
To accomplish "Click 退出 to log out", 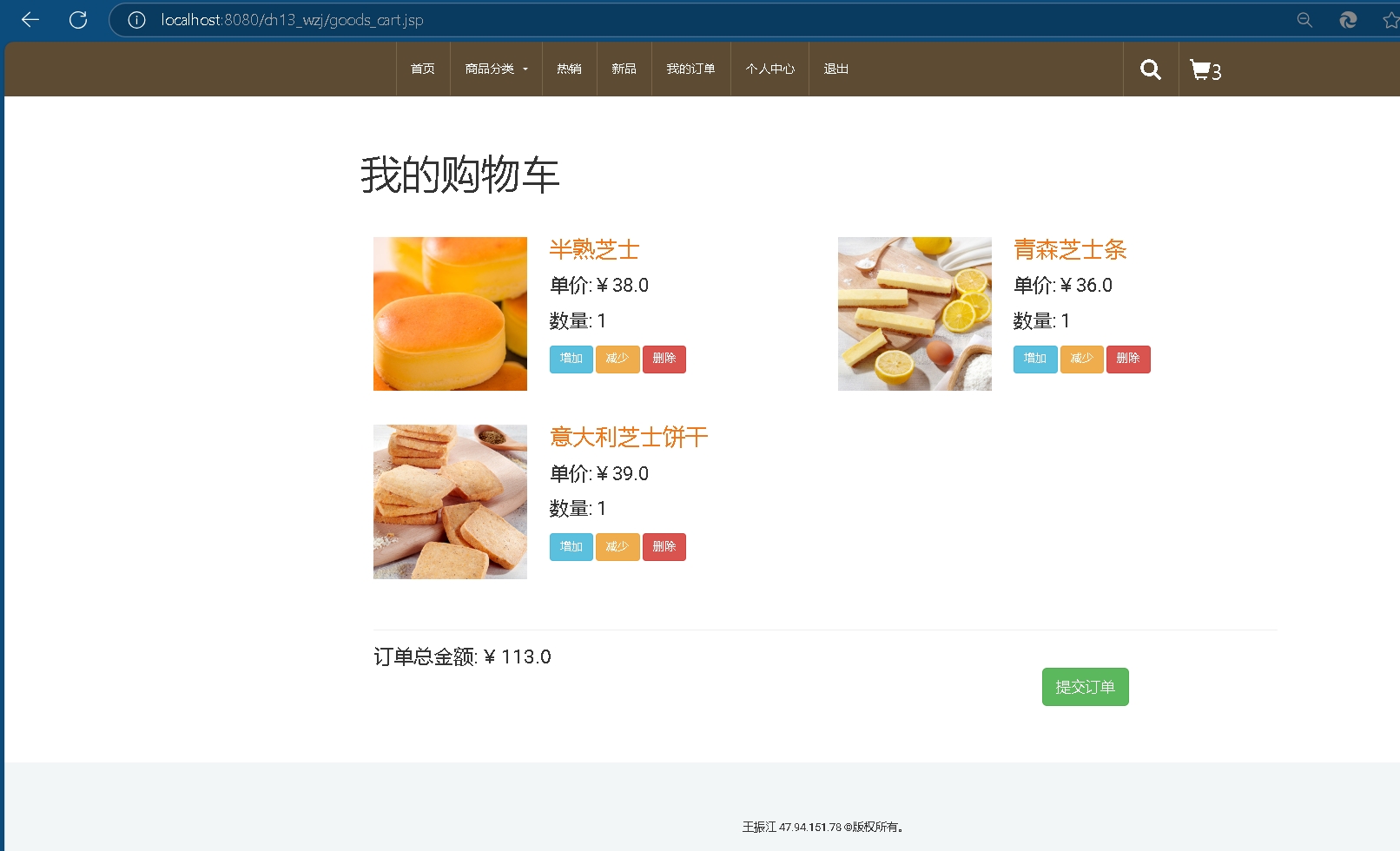I will tap(835, 69).
